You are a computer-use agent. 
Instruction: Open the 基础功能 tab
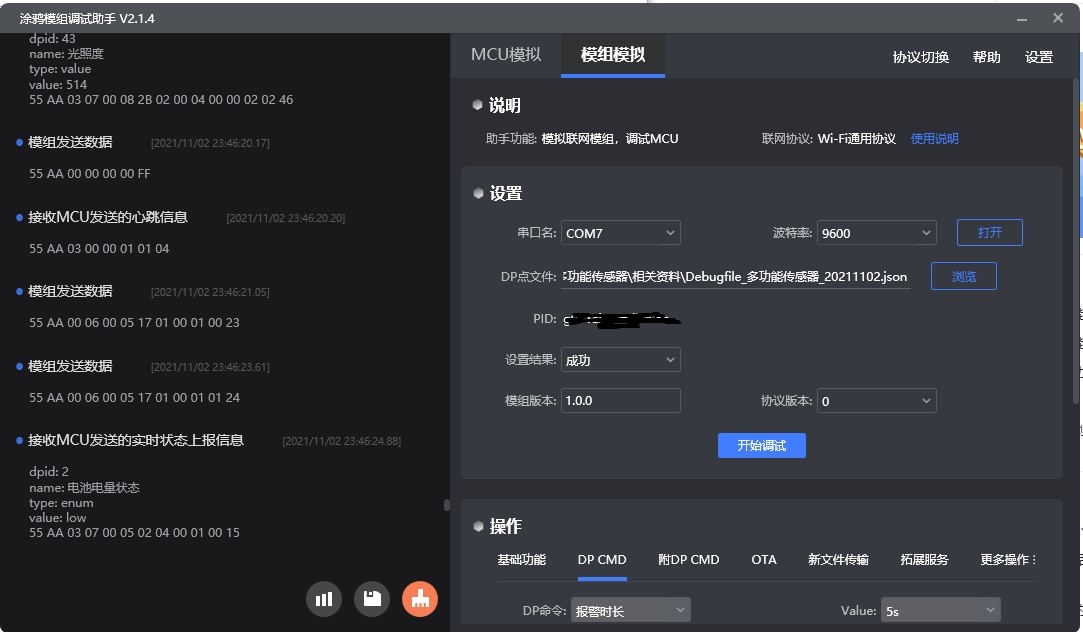coord(522,560)
